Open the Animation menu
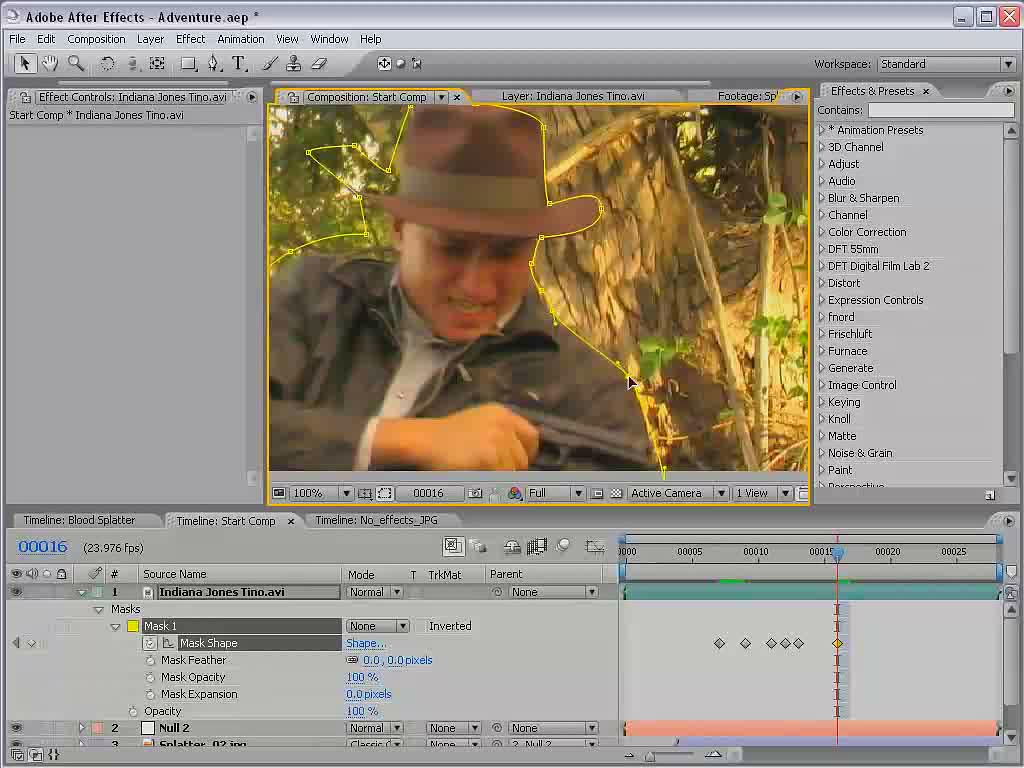1024x768 pixels. (240, 39)
